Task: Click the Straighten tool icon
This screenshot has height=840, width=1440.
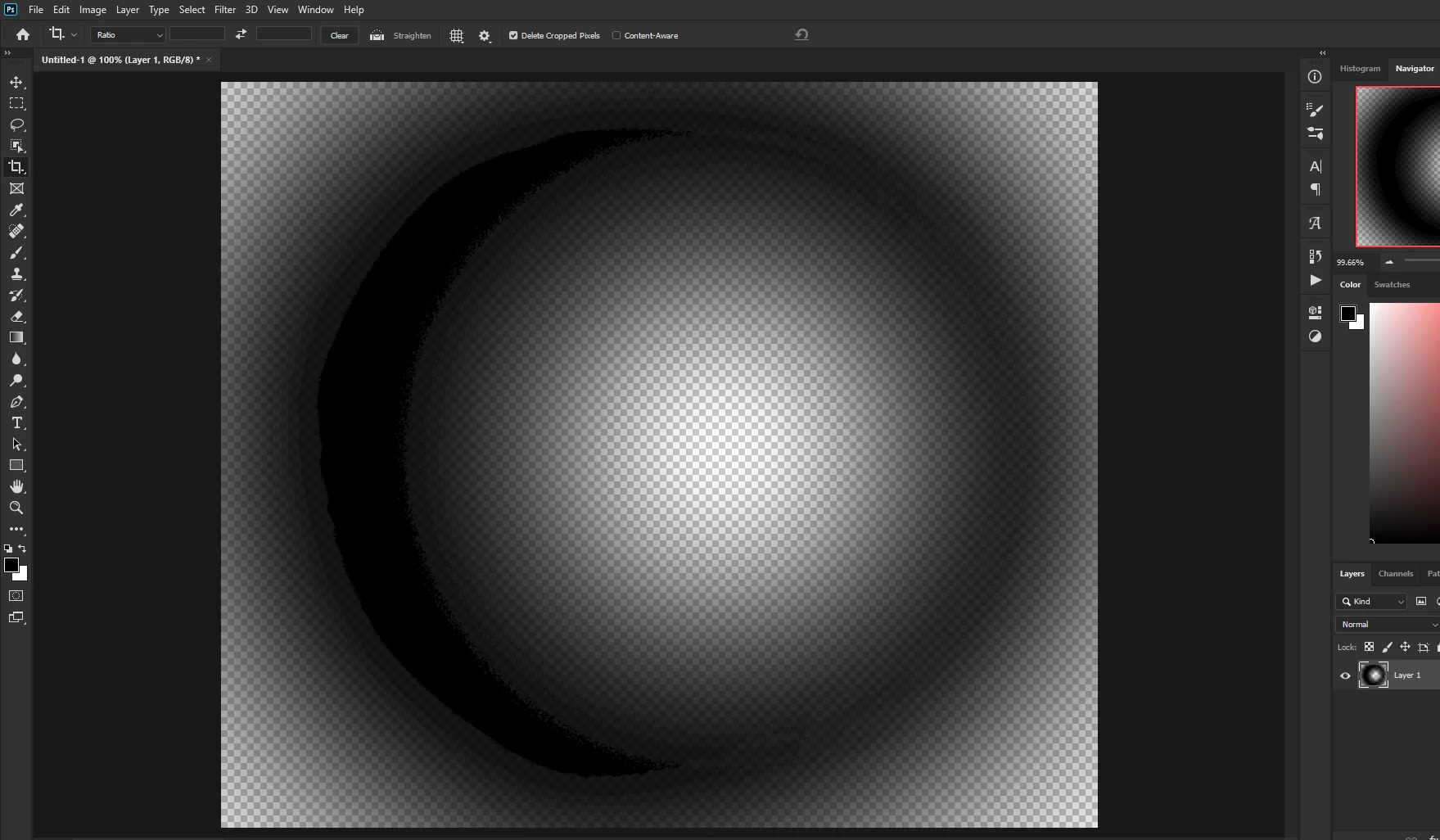Action: (377, 35)
